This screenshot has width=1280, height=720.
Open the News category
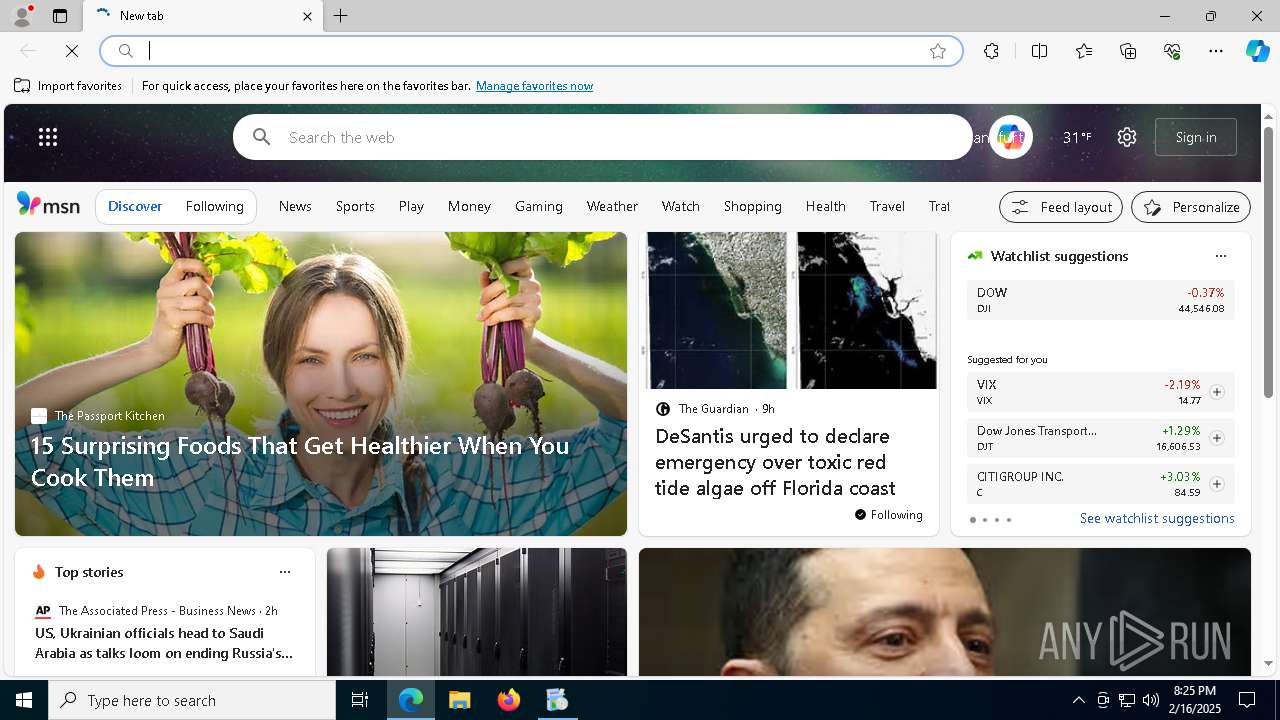coord(295,206)
